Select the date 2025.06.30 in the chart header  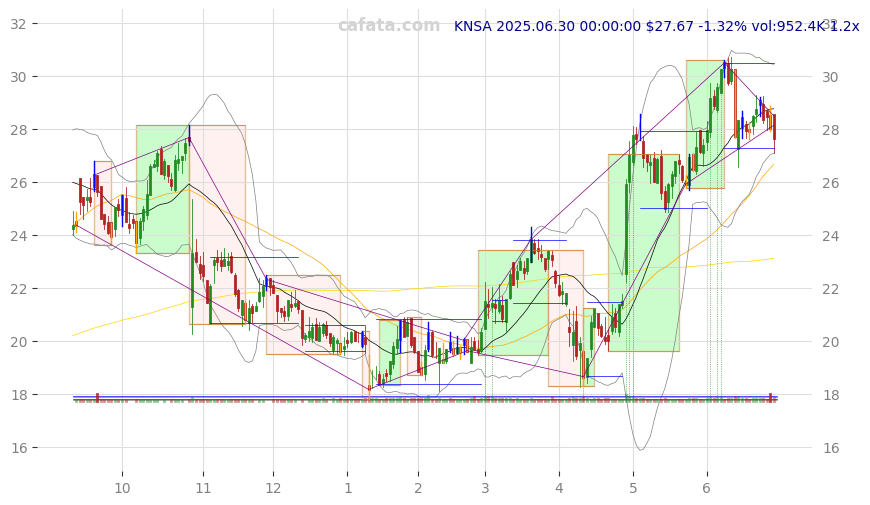[535, 26]
